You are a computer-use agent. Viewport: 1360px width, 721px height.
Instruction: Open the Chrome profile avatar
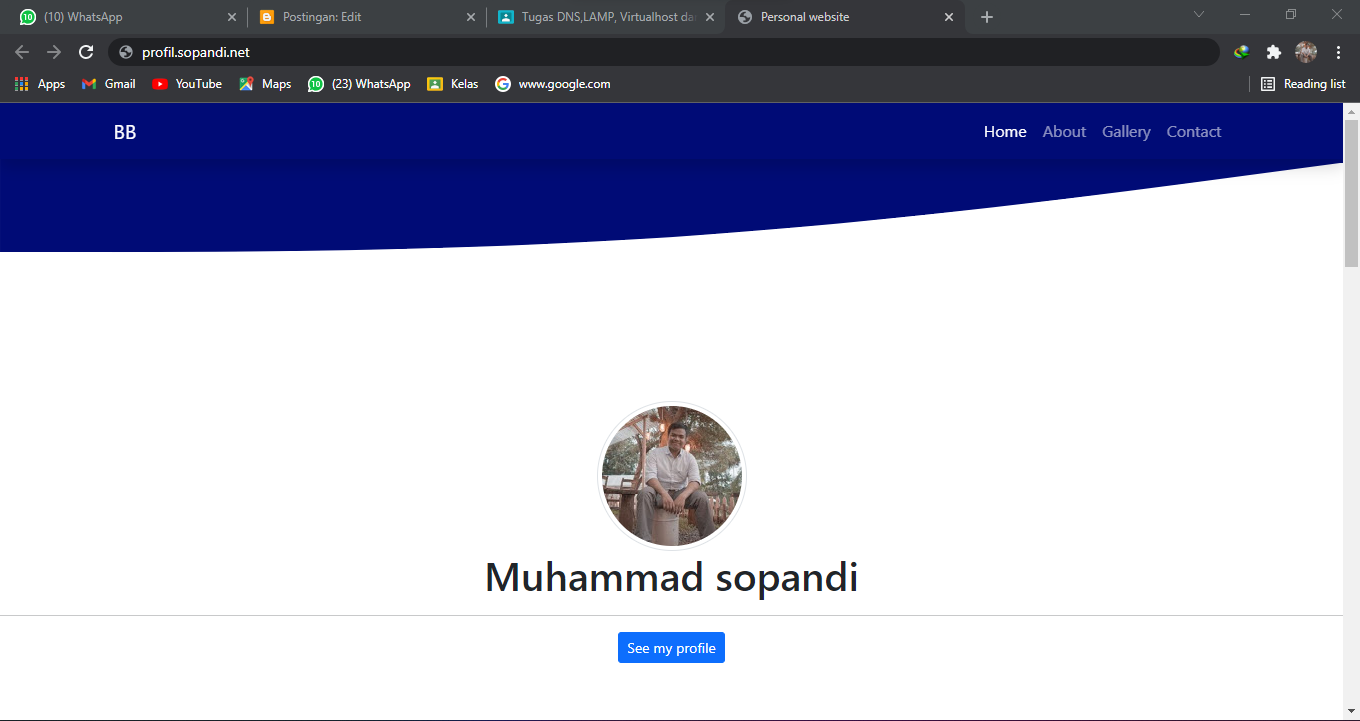(x=1306, y=52)
